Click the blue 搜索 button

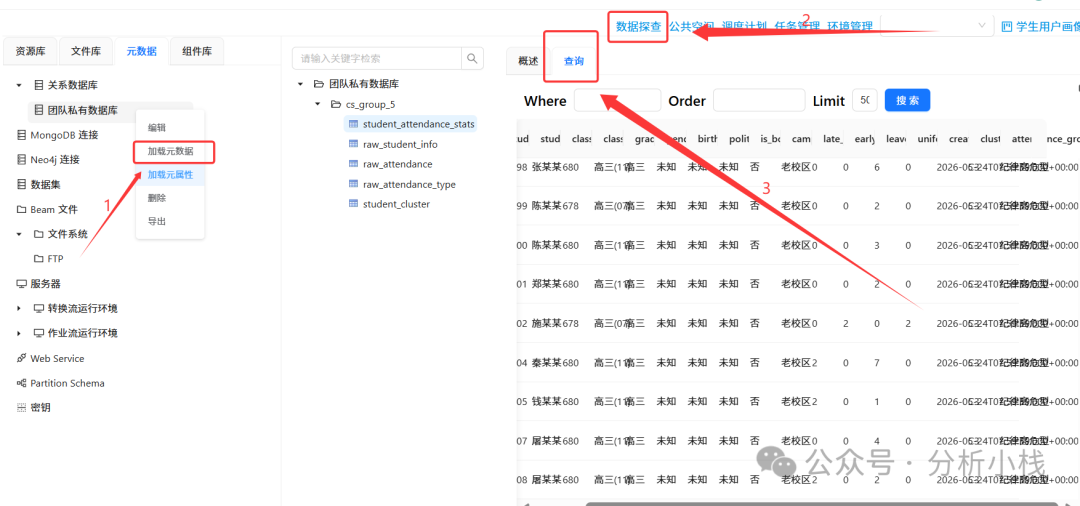[x=907, y=100]
